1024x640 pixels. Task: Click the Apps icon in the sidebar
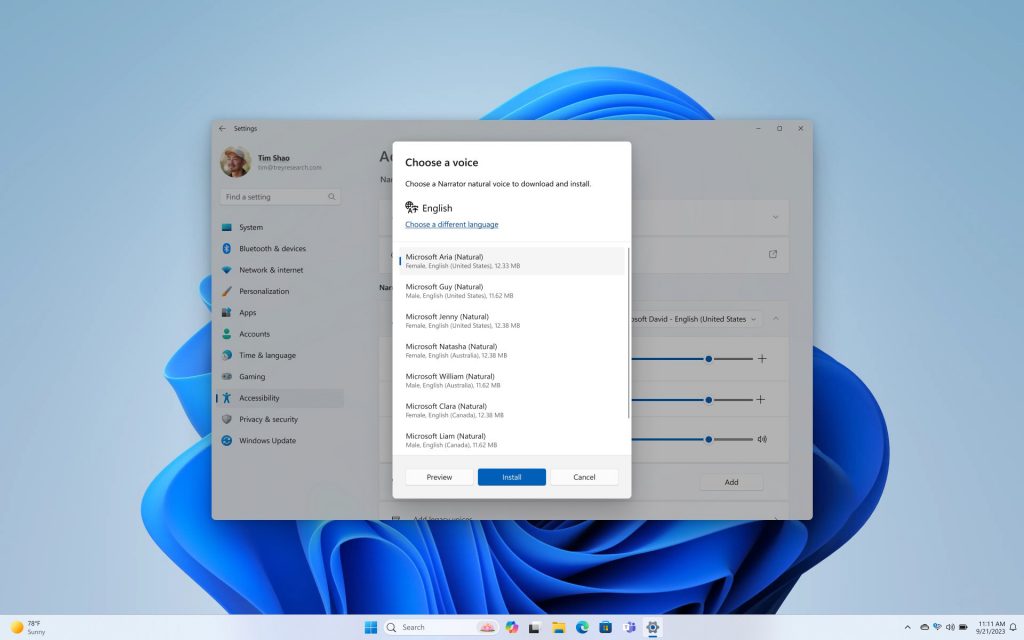(230, 312)
